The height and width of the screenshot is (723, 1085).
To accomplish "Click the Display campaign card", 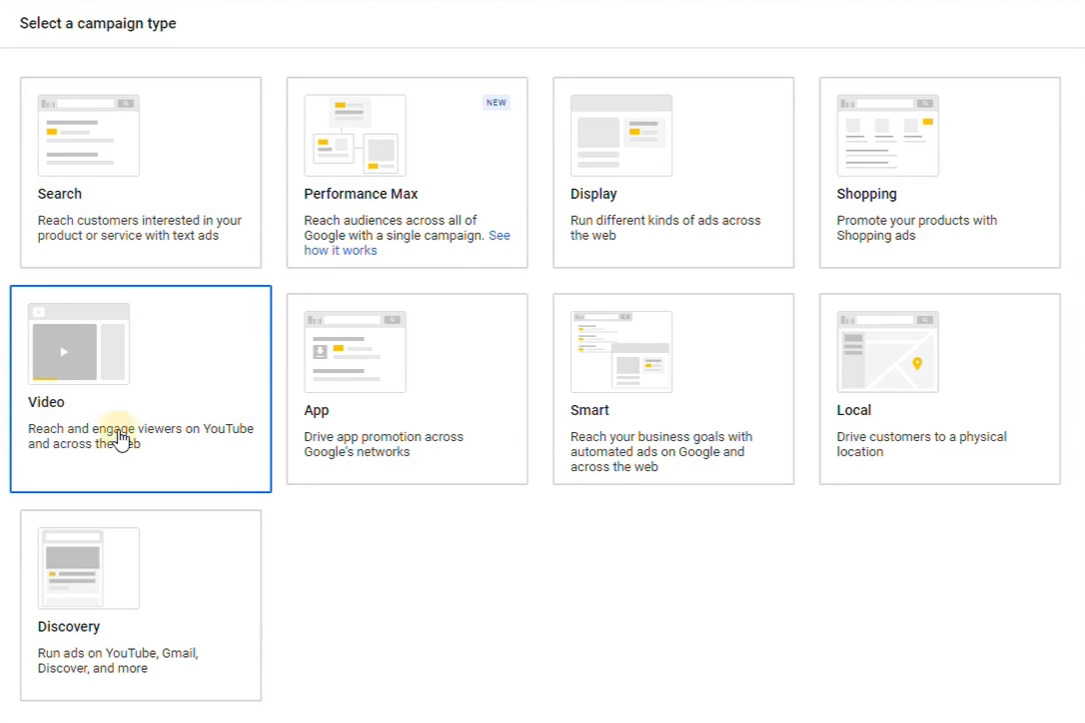I will click(673, 172).
